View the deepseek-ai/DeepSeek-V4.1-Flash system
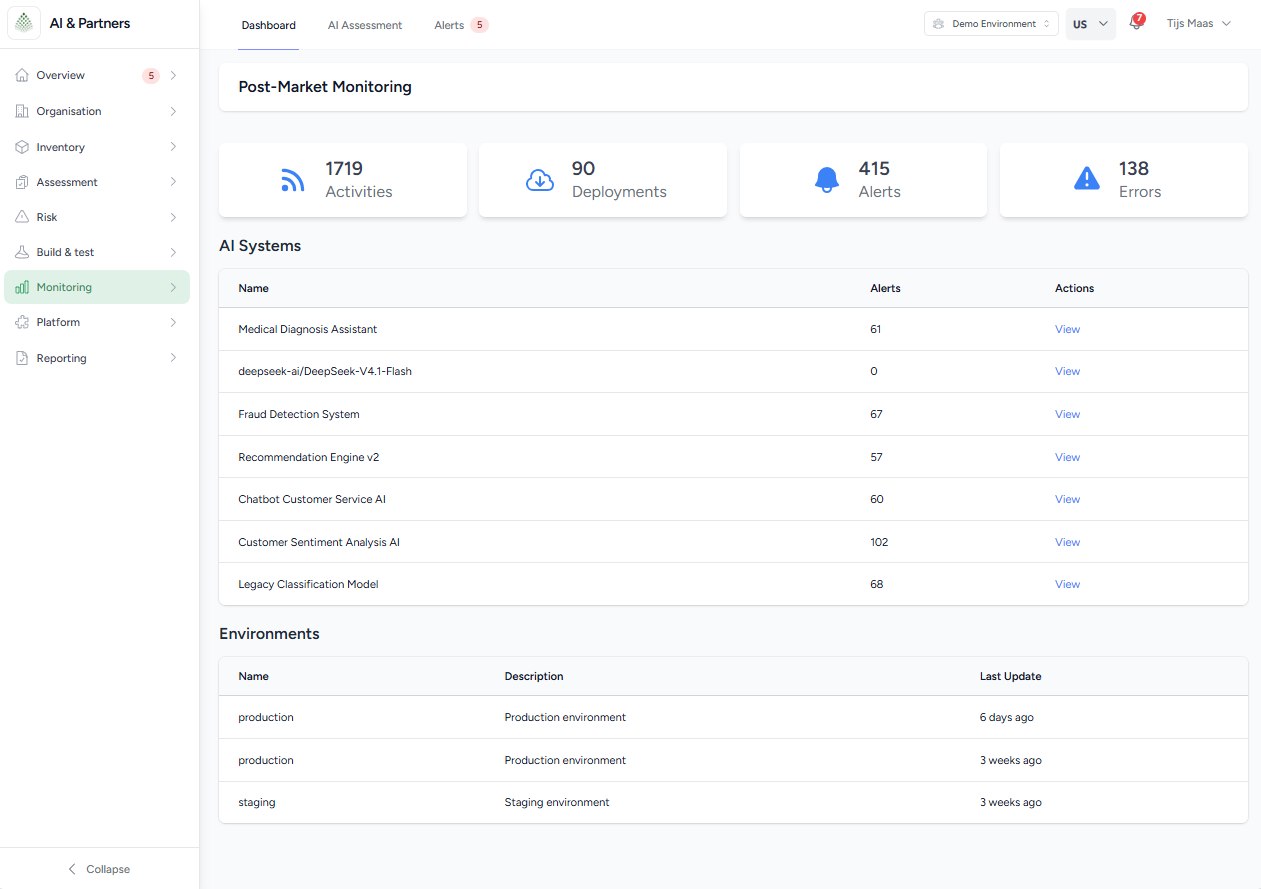1261x889 pixels. [1067, 371]
